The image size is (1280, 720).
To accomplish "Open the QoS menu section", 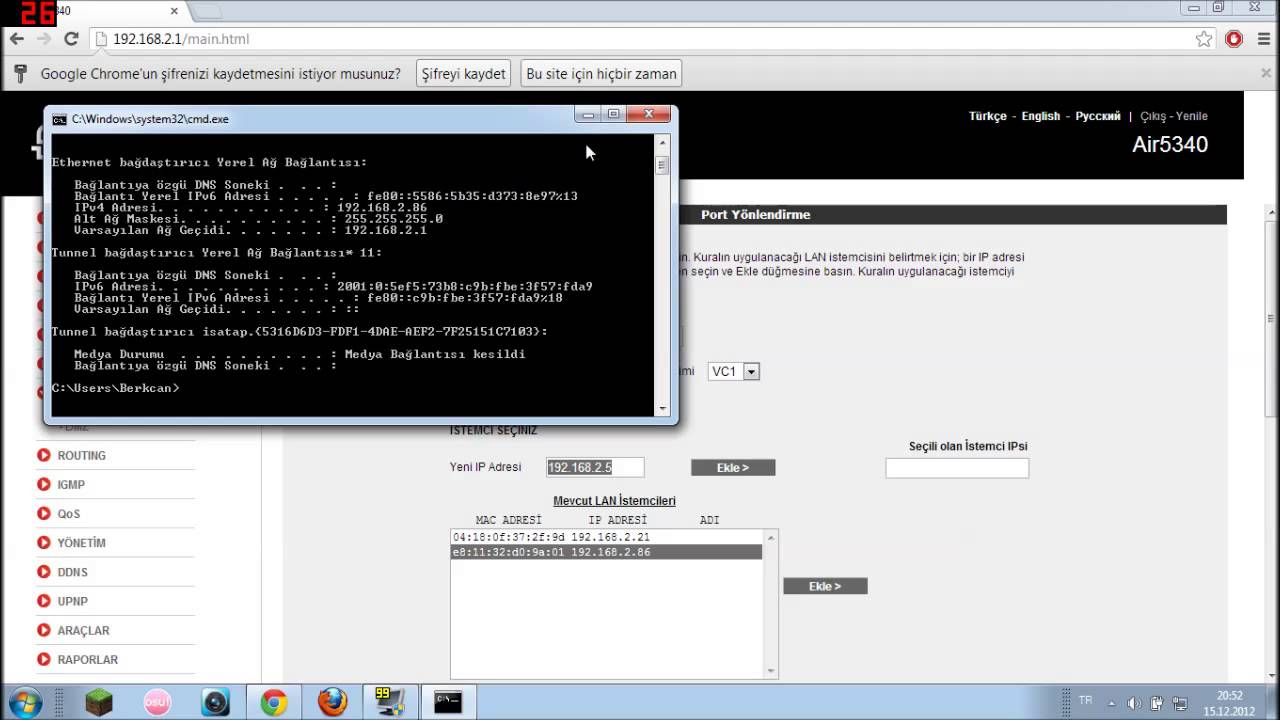I will [68, 513].
